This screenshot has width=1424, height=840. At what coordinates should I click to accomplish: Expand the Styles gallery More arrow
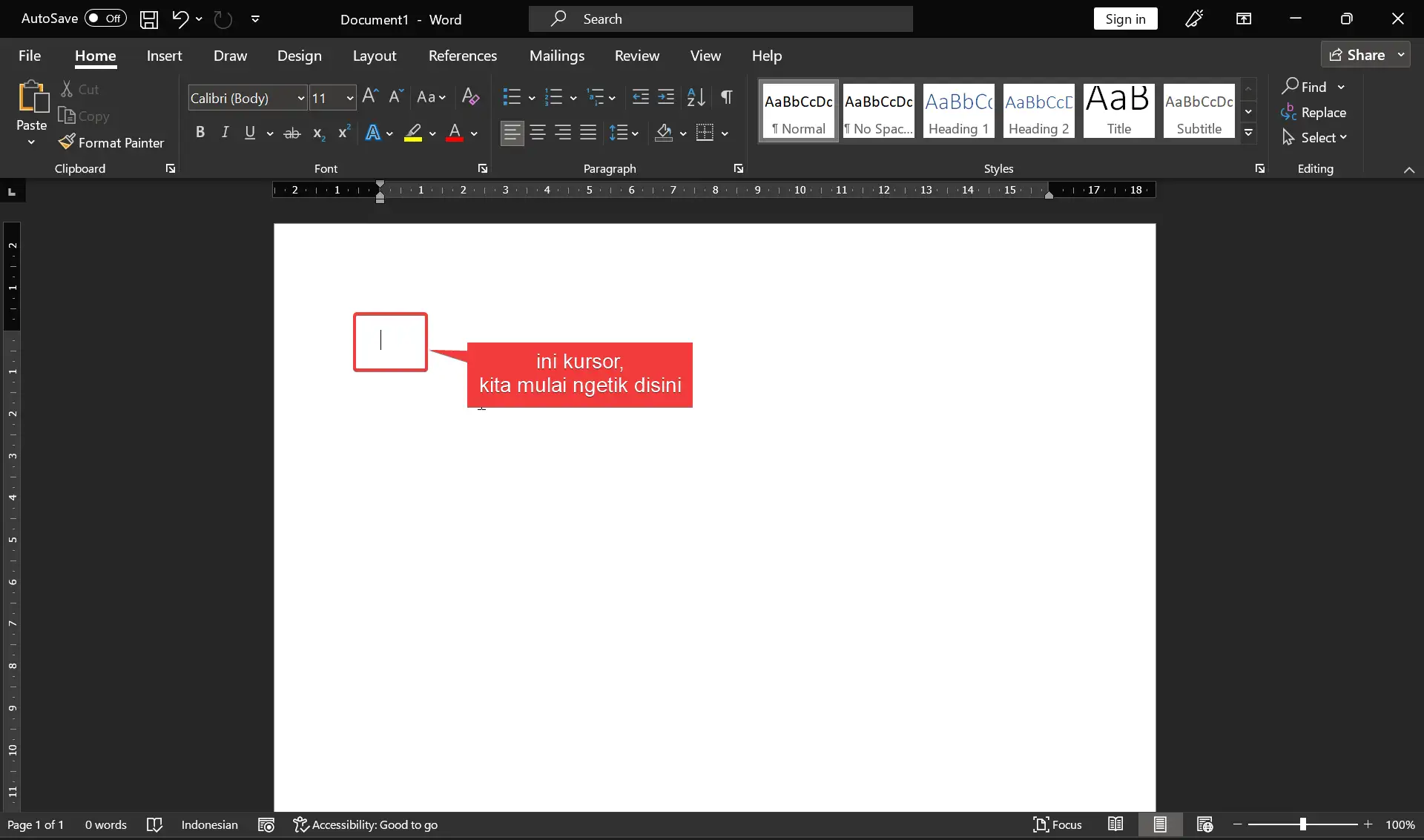(x=1249, y=133)
